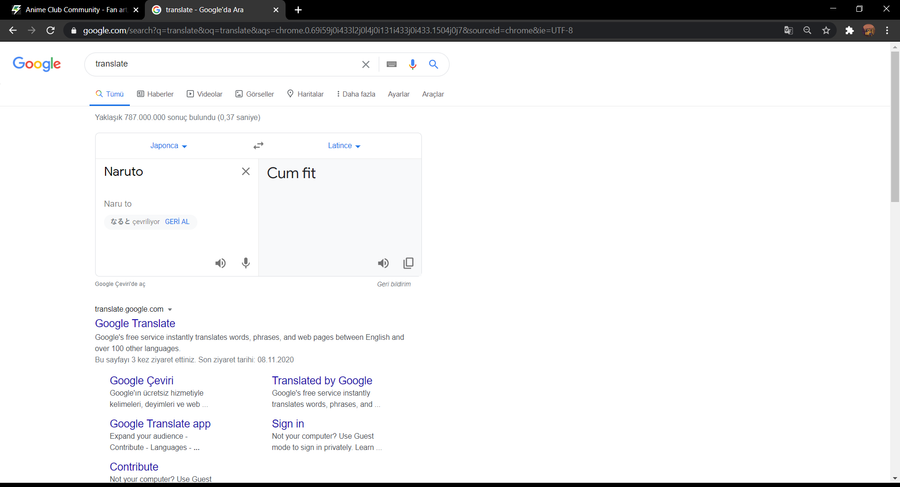Click the browser forward arrow
900x487 pixels.
click(32, 30)
